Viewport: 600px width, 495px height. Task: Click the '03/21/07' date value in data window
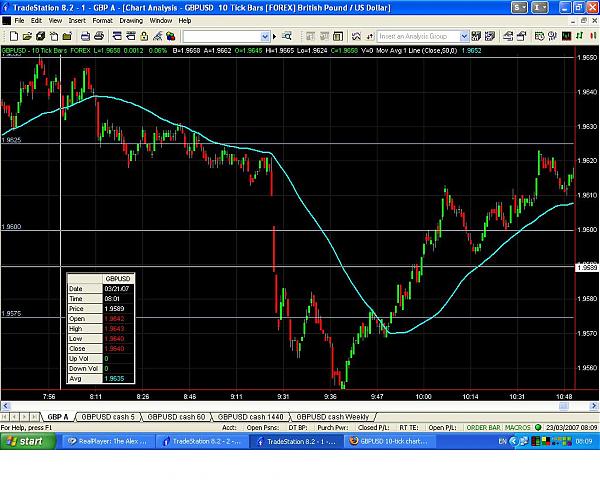pyautogui.click(x=117, y=288)
